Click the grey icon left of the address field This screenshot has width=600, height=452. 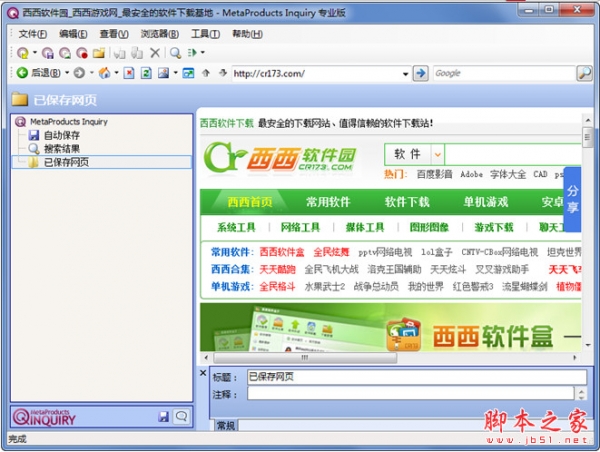[x=223, y=73]
